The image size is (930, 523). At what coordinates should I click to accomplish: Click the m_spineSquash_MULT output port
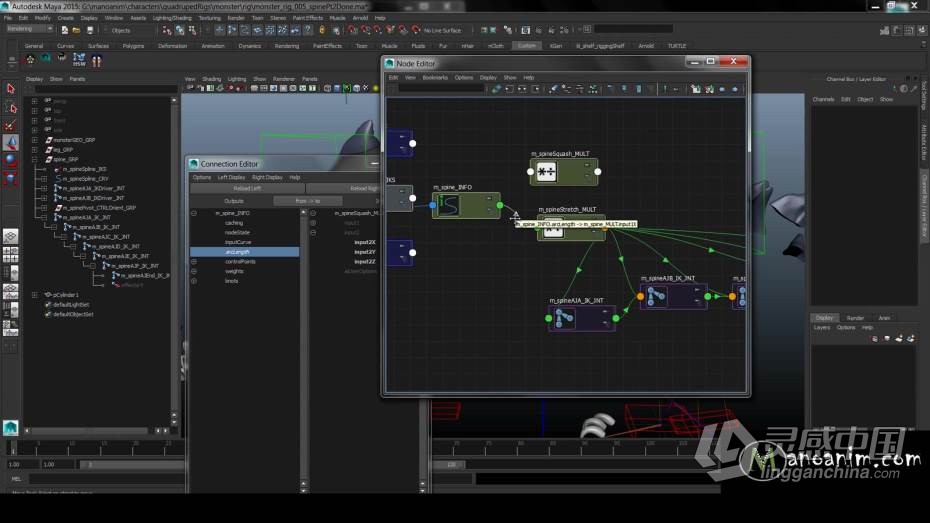(597, 172)
